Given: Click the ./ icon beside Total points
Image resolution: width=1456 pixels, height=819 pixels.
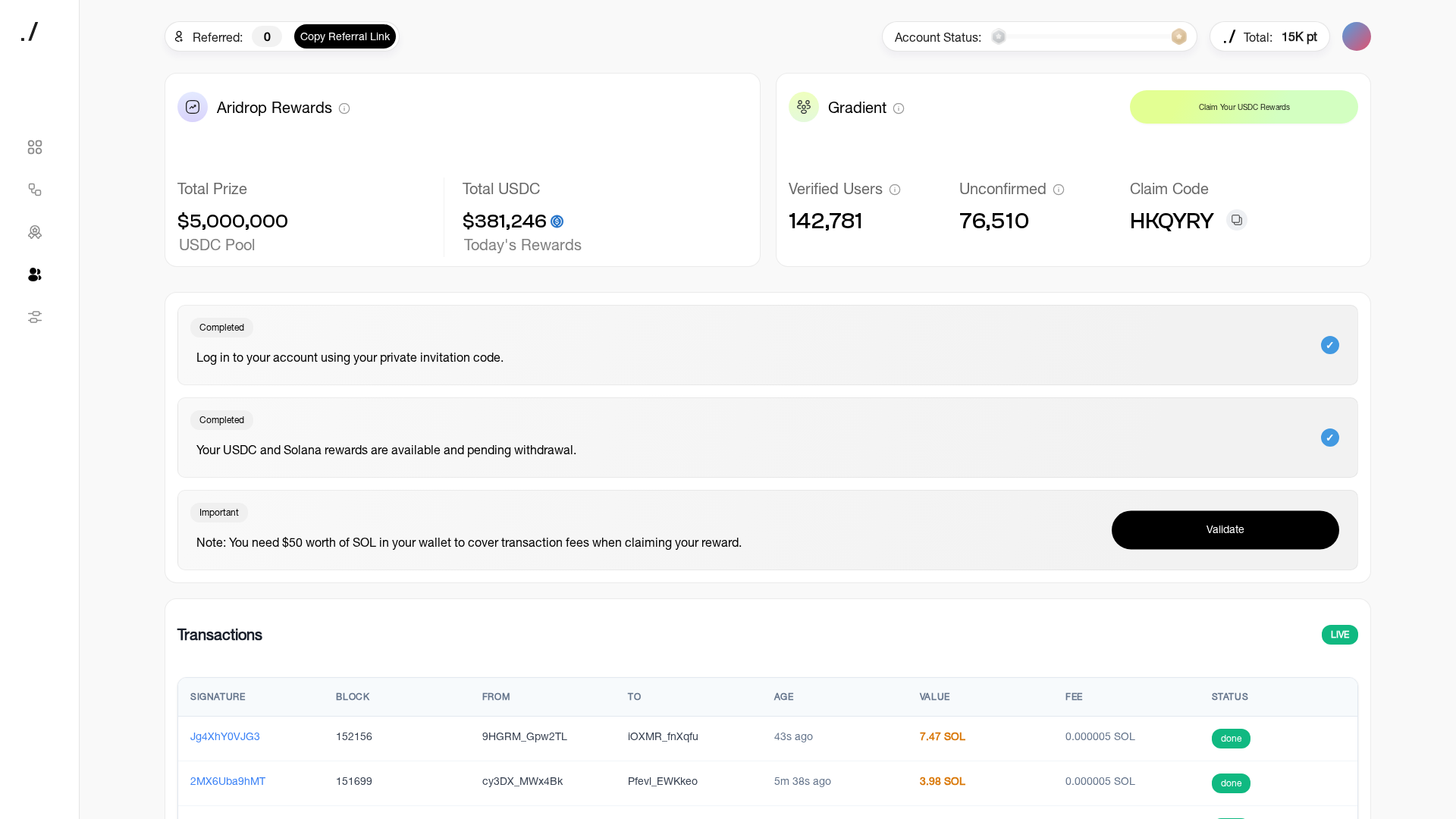Looking at the screenshot, I should click(1229, 36).
